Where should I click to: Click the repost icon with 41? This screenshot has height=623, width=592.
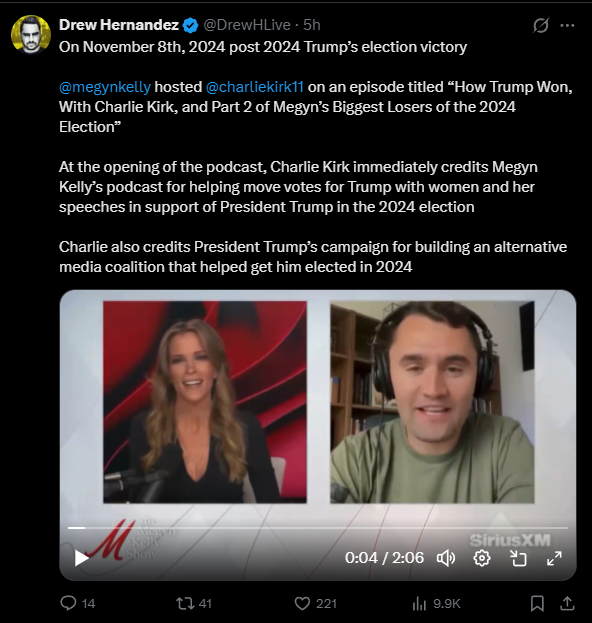click(185, 604)
